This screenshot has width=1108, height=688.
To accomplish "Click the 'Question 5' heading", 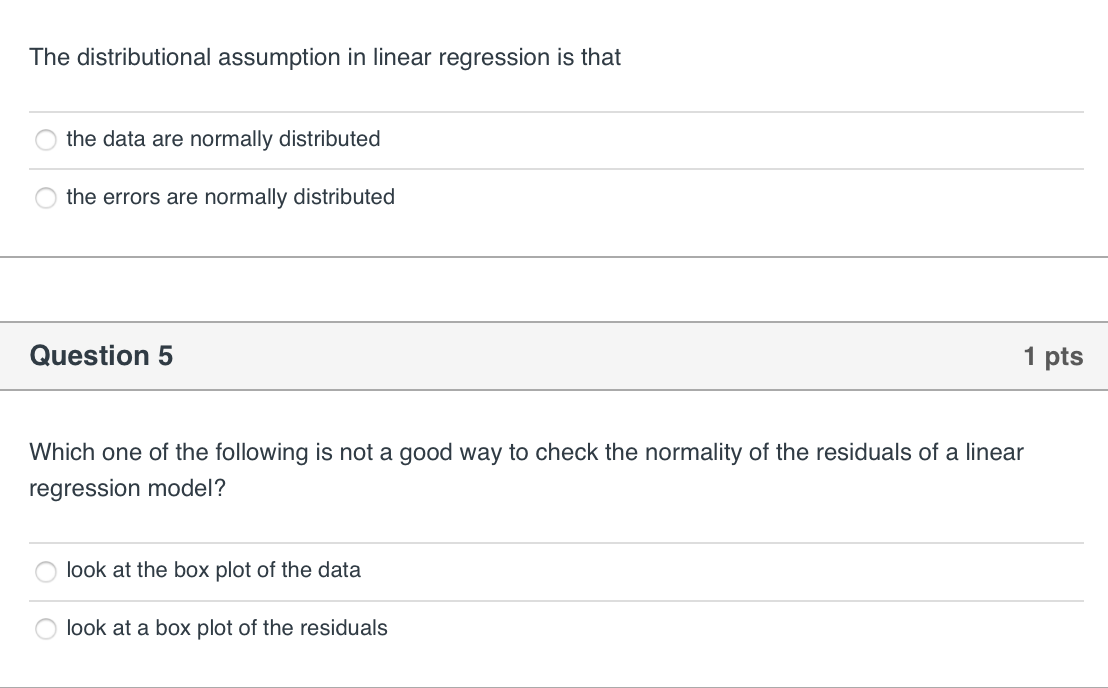I will [x=101, y=356].
